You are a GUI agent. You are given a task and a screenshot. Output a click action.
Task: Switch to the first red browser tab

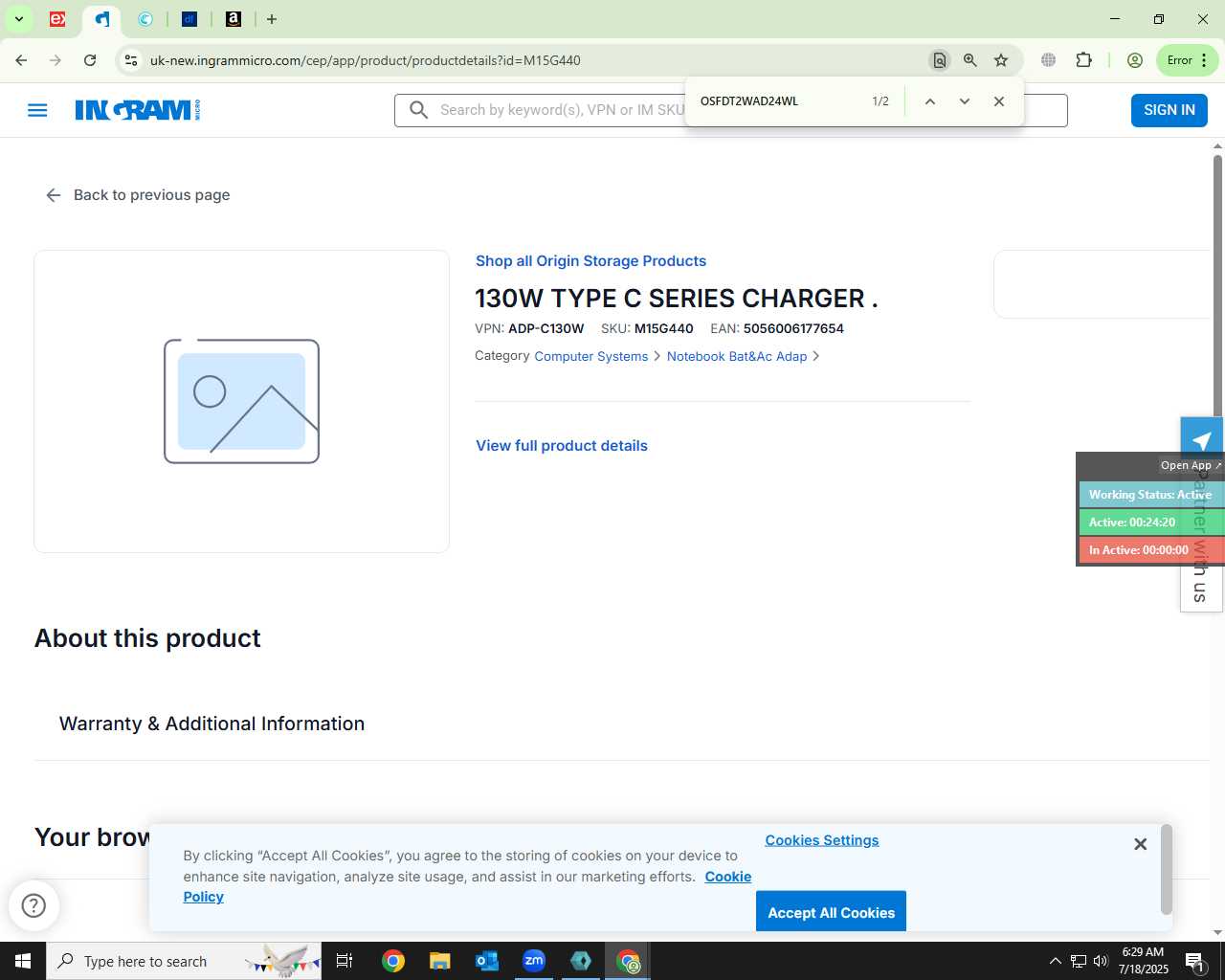tap(57, 19)
